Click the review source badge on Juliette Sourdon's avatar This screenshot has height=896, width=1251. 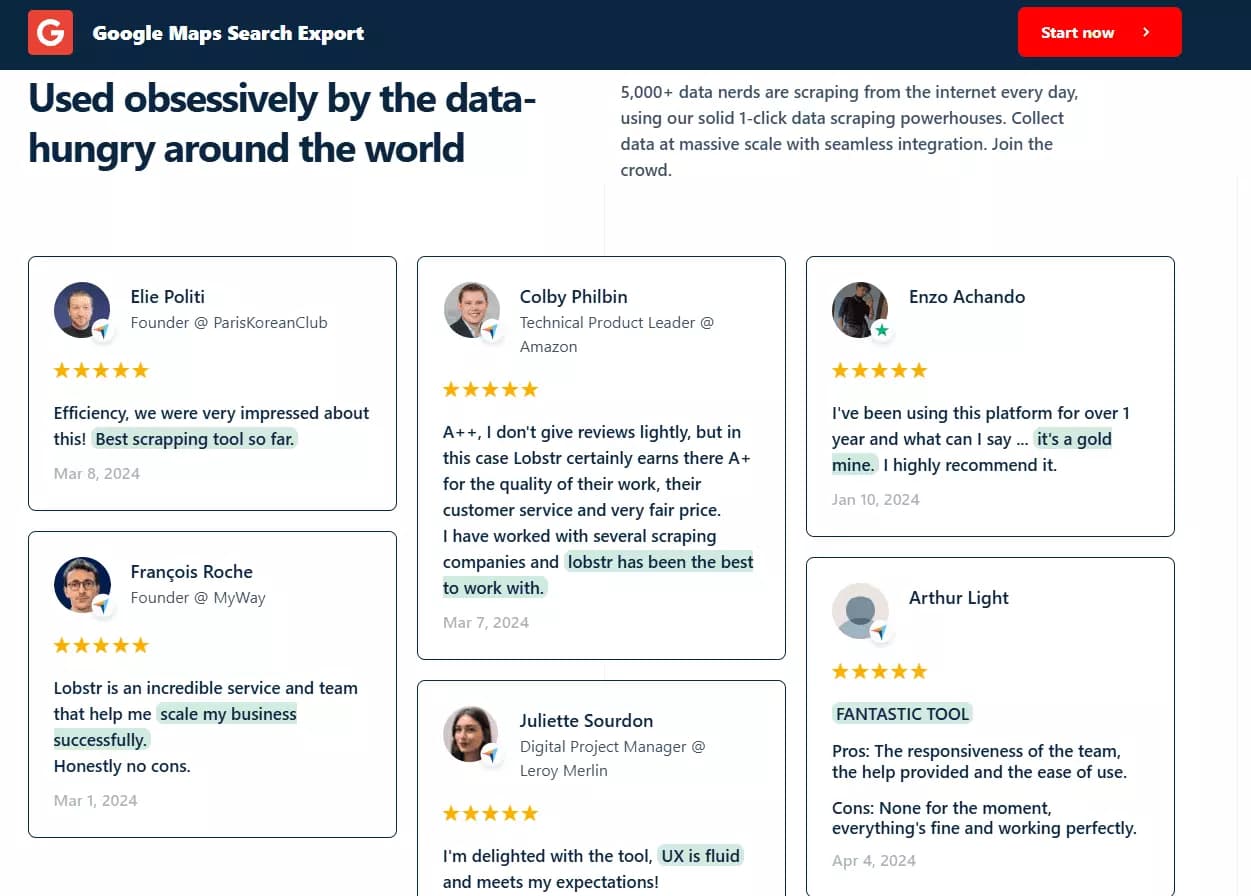click(x=491, y=755)
